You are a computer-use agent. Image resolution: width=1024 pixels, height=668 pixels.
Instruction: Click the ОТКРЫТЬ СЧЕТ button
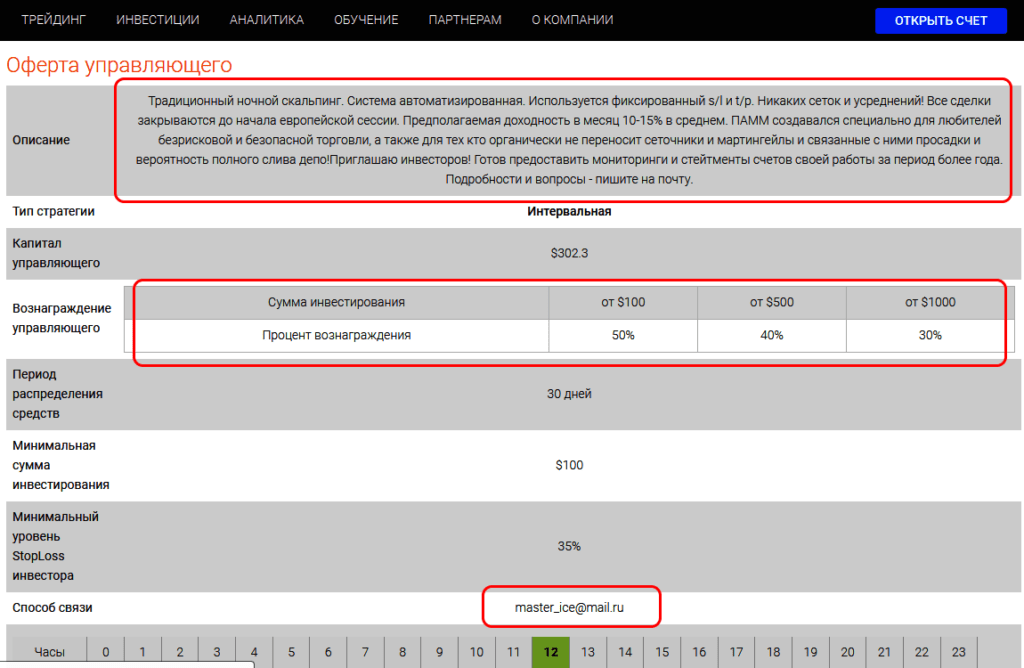click(x=940, y=19)
